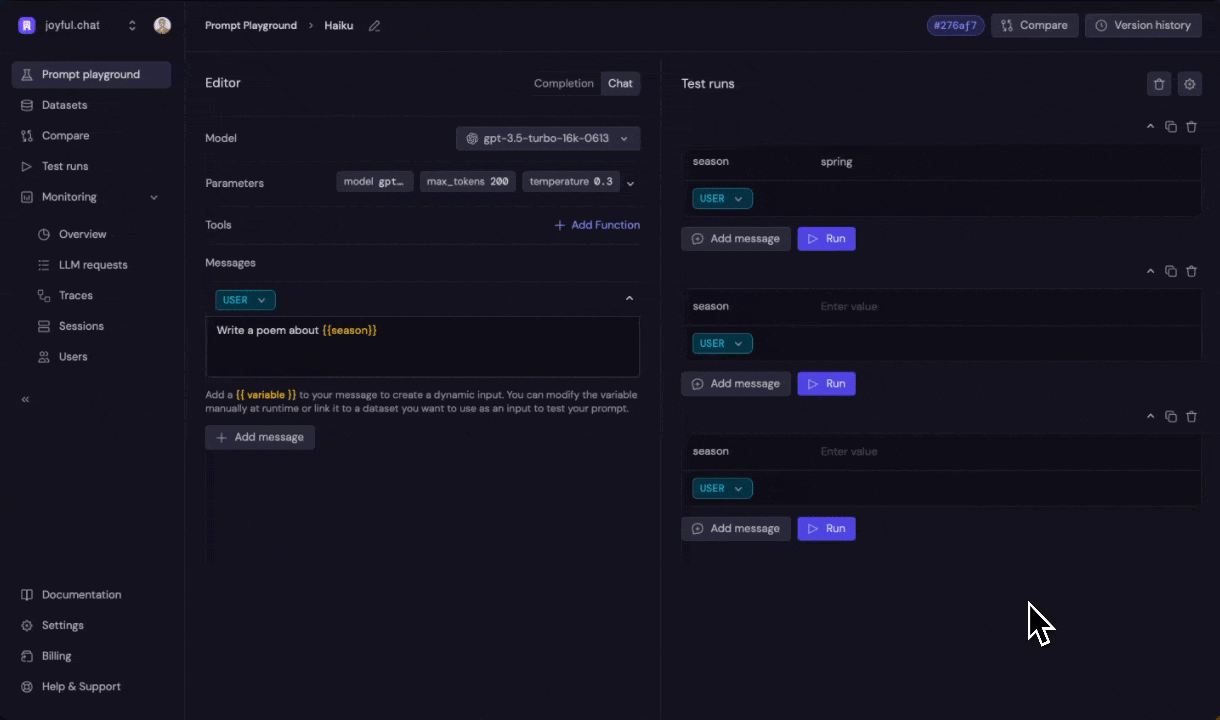Click the joyful.chat workspace logo icon
This screenshot has width=1220, height=720.
[26, 25]
